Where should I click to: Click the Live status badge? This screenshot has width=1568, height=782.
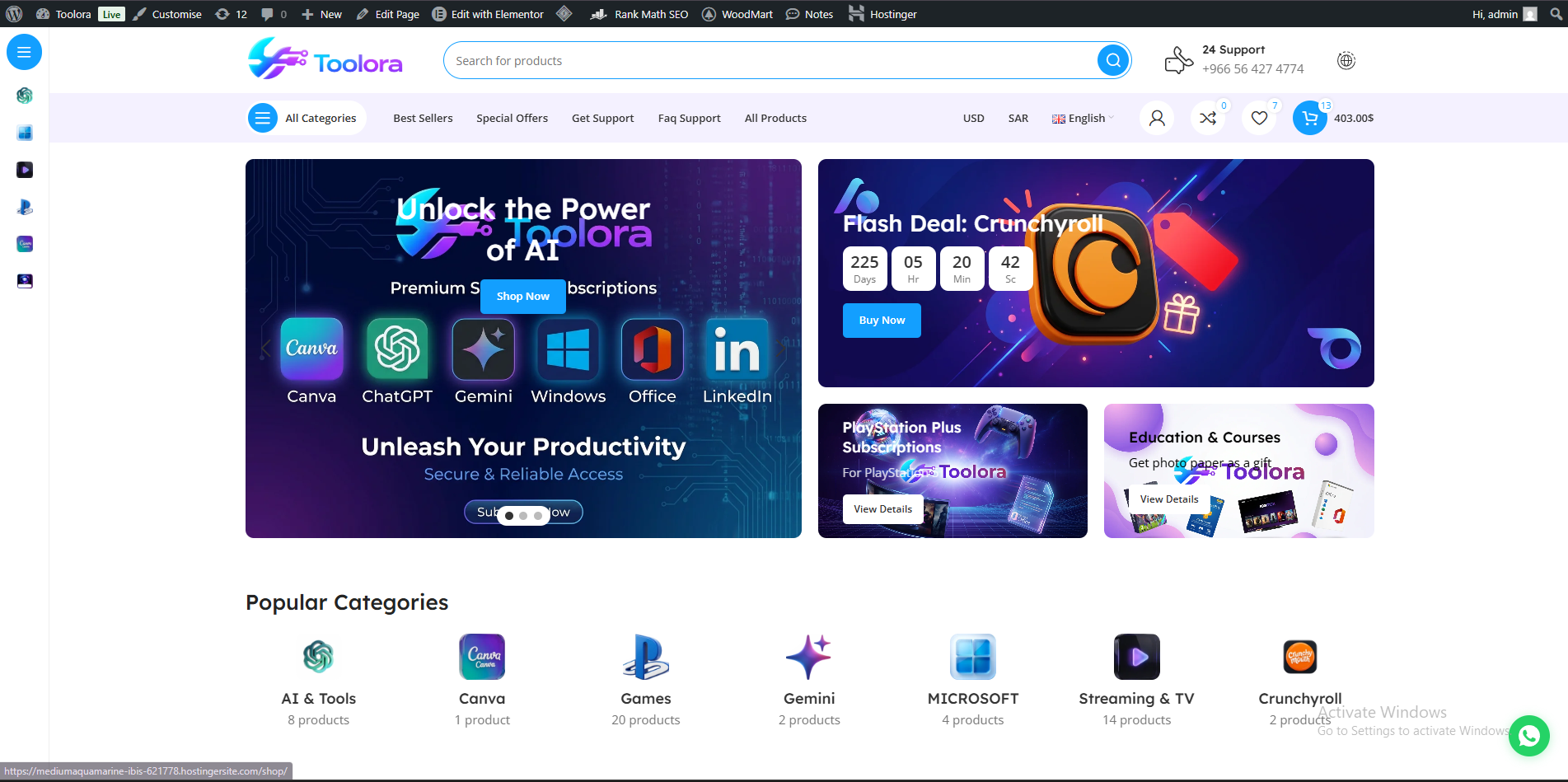(x=111, y=14)
